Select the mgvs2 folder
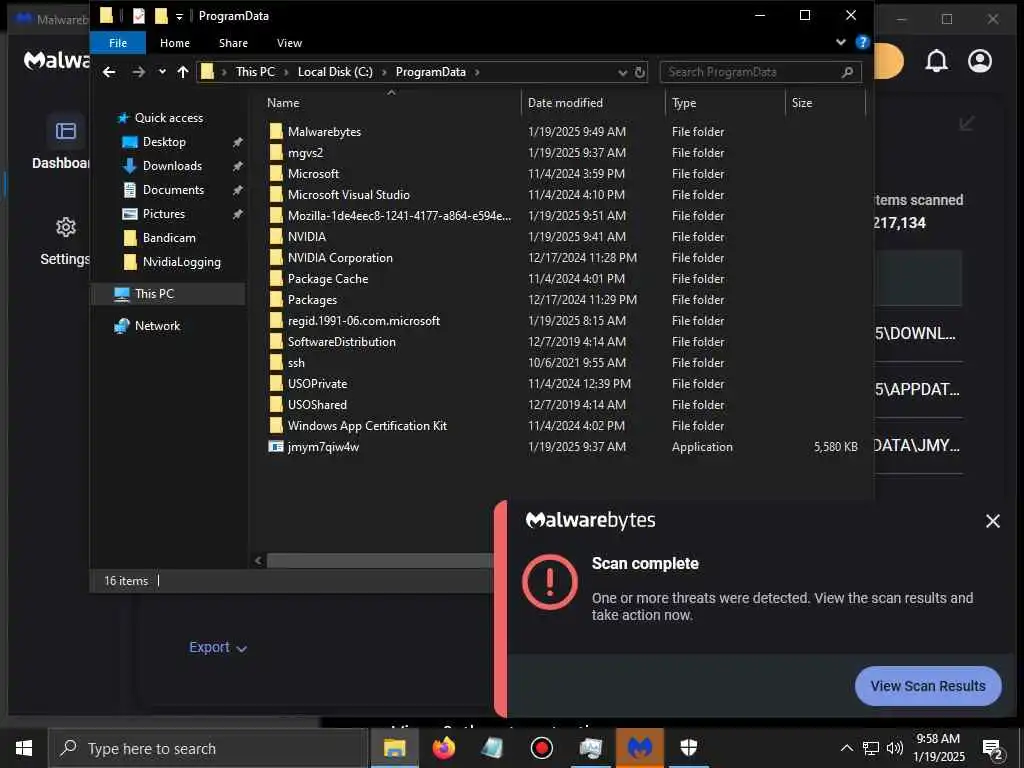The width and height of the screenshot is (1024, 768). pyautogui.click(x=305, y=153)
